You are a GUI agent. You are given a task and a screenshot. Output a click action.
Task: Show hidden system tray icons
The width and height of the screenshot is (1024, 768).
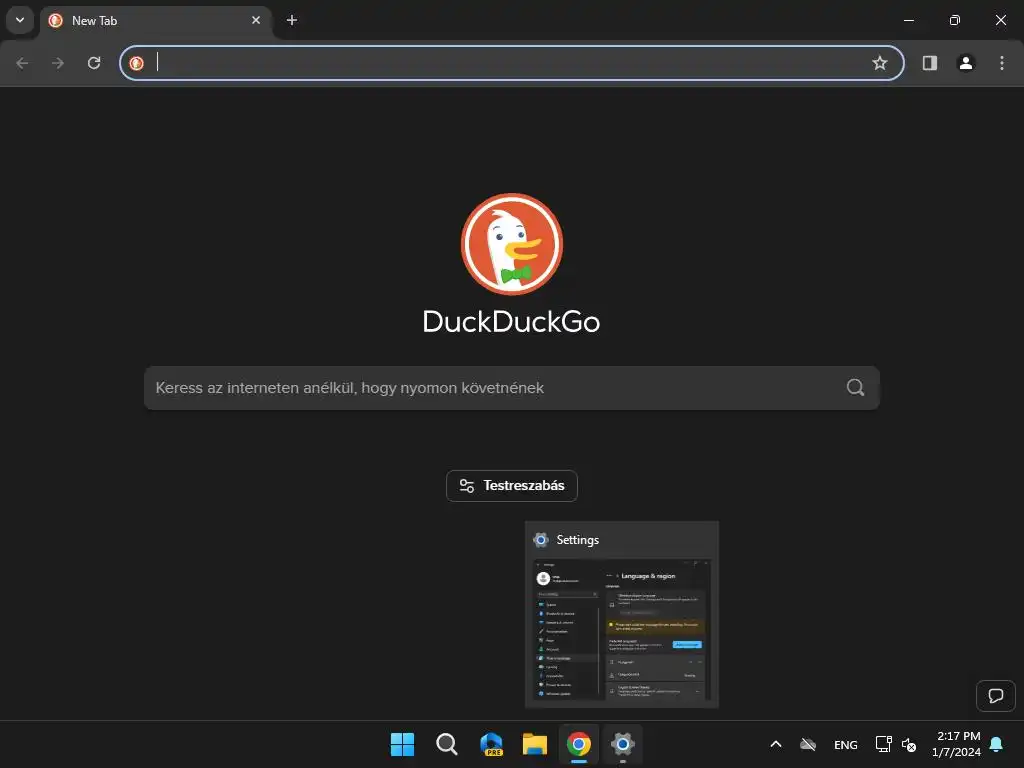point(776,744)
